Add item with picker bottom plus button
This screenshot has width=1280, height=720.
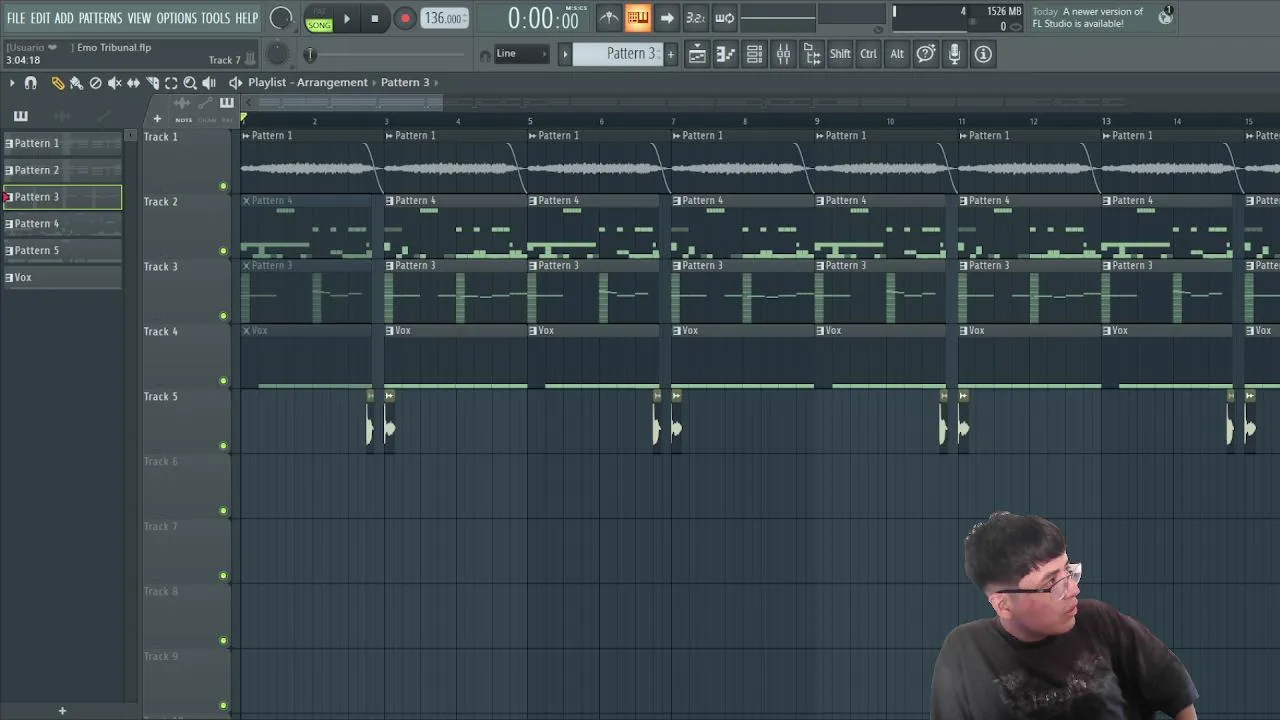62,711
